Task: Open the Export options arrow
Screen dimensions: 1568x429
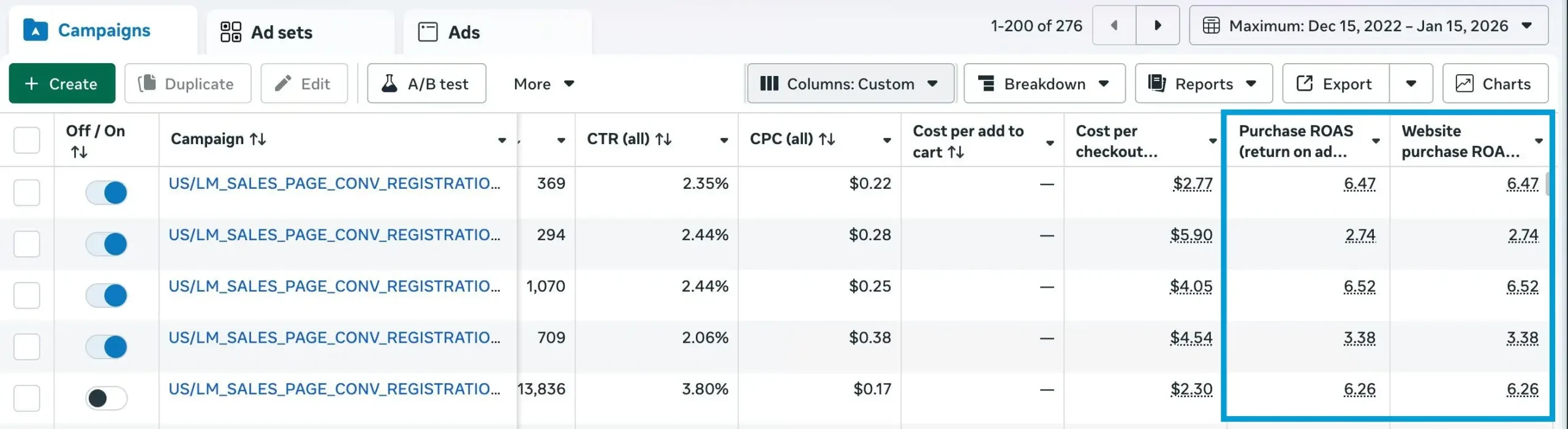Action: coord(1411,84)
